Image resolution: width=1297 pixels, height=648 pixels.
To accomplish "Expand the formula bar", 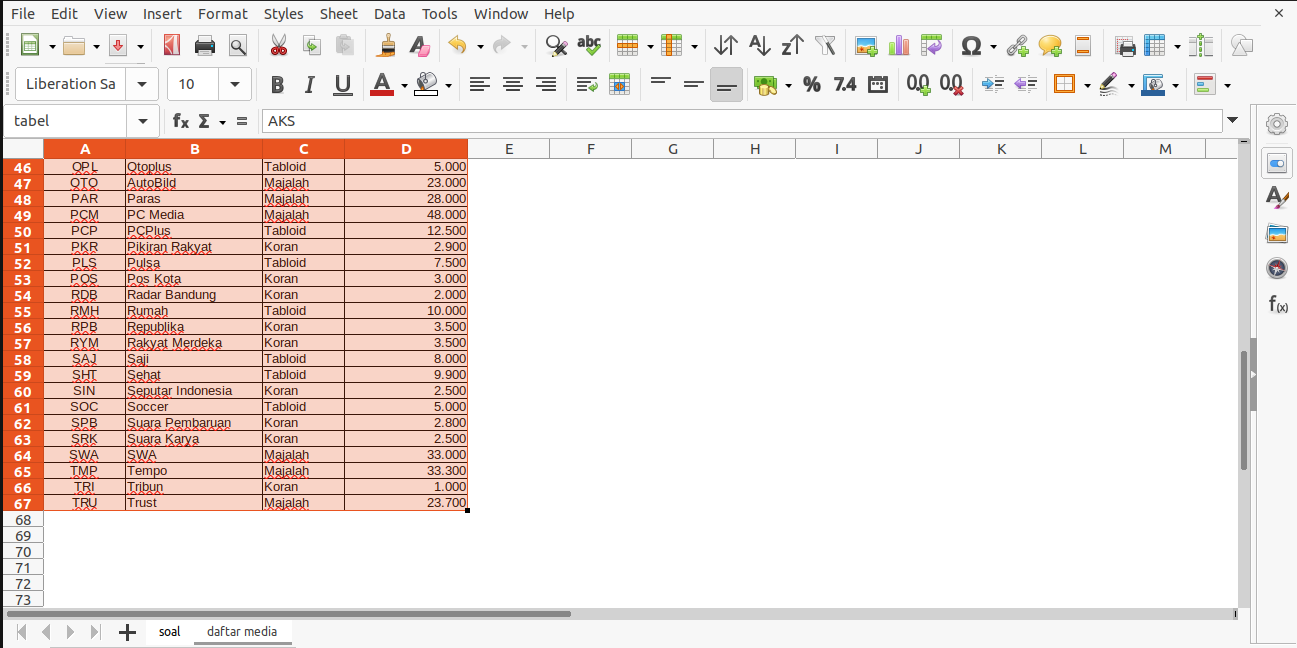I will [1233, 121].
